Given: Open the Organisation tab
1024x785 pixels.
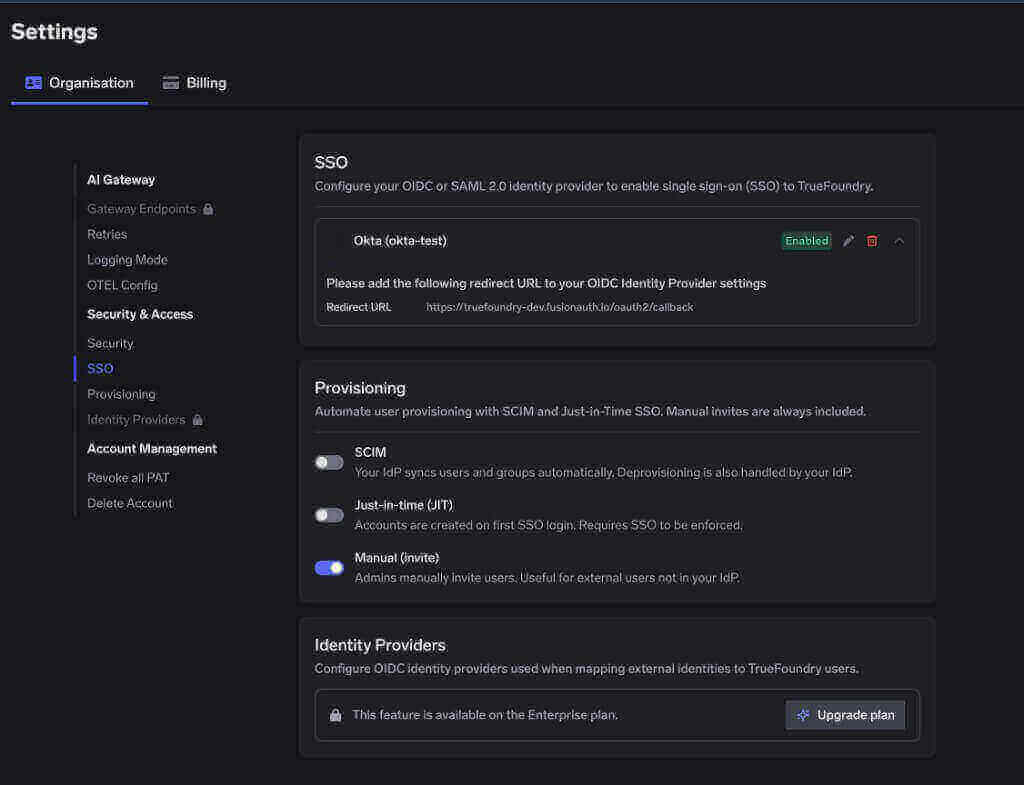Looking at the screenshot, I should tap(80, 83).
